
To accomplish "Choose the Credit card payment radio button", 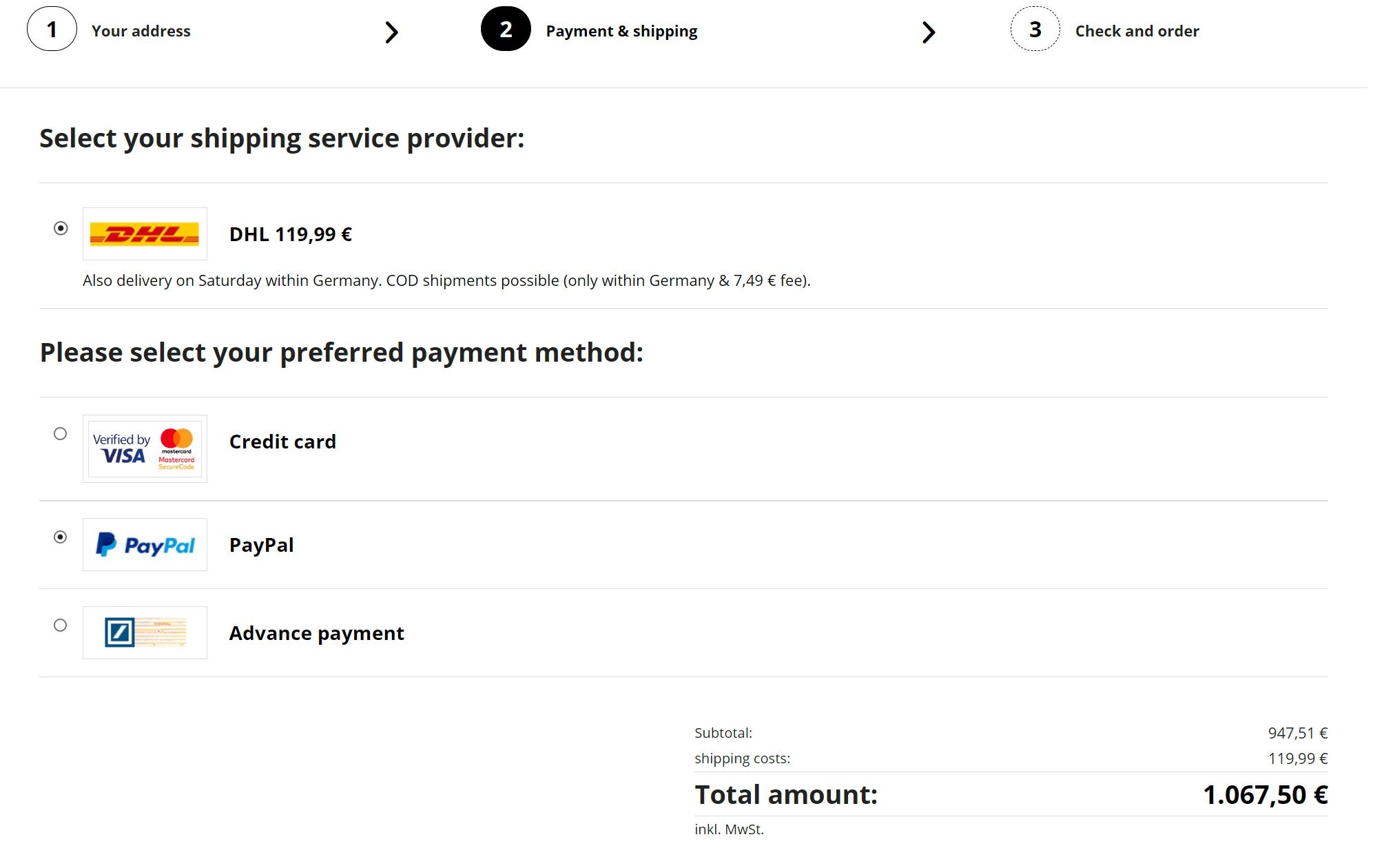I will pyautogui.click(x=61, y=433).
